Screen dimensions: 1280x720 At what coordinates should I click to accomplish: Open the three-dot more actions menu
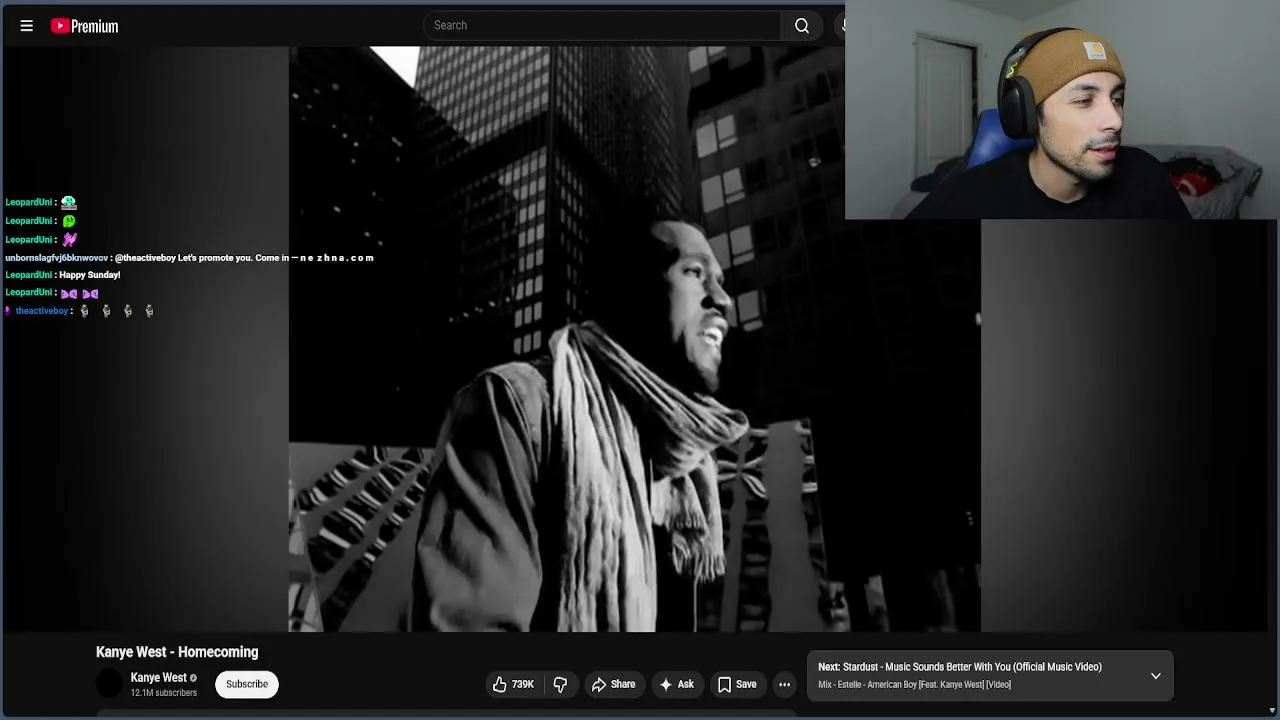pos(785,684)
